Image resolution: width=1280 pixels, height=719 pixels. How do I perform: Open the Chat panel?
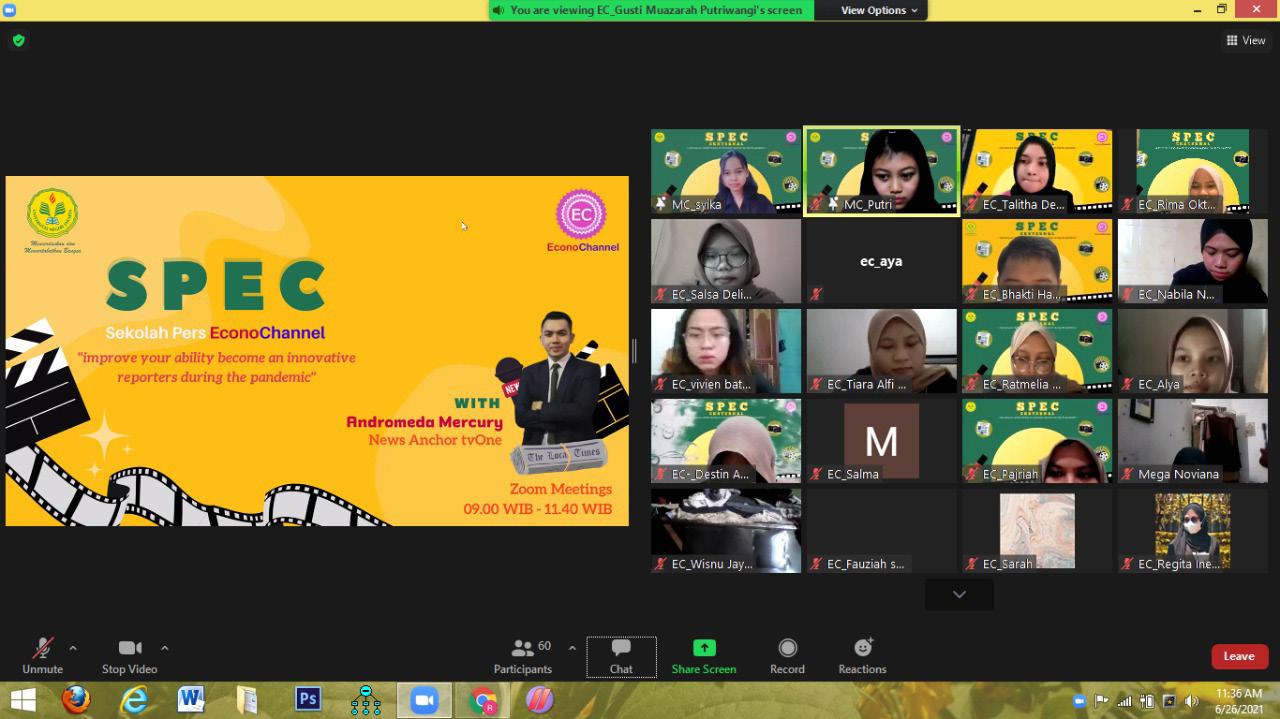coord(621,656)
